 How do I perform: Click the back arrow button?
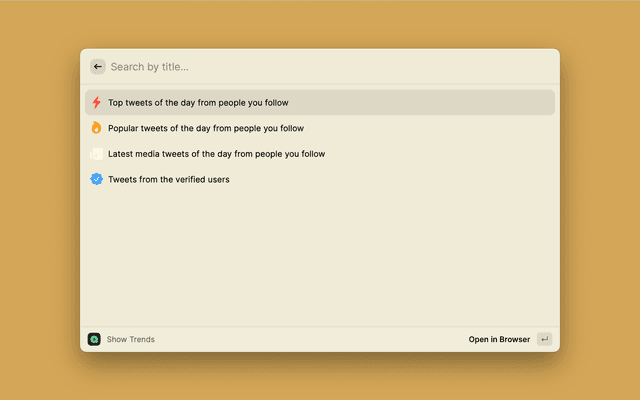98,67
